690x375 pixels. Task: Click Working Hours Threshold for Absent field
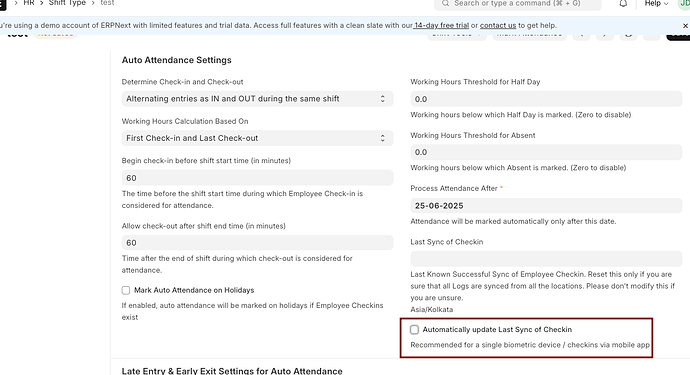(546, 152)
